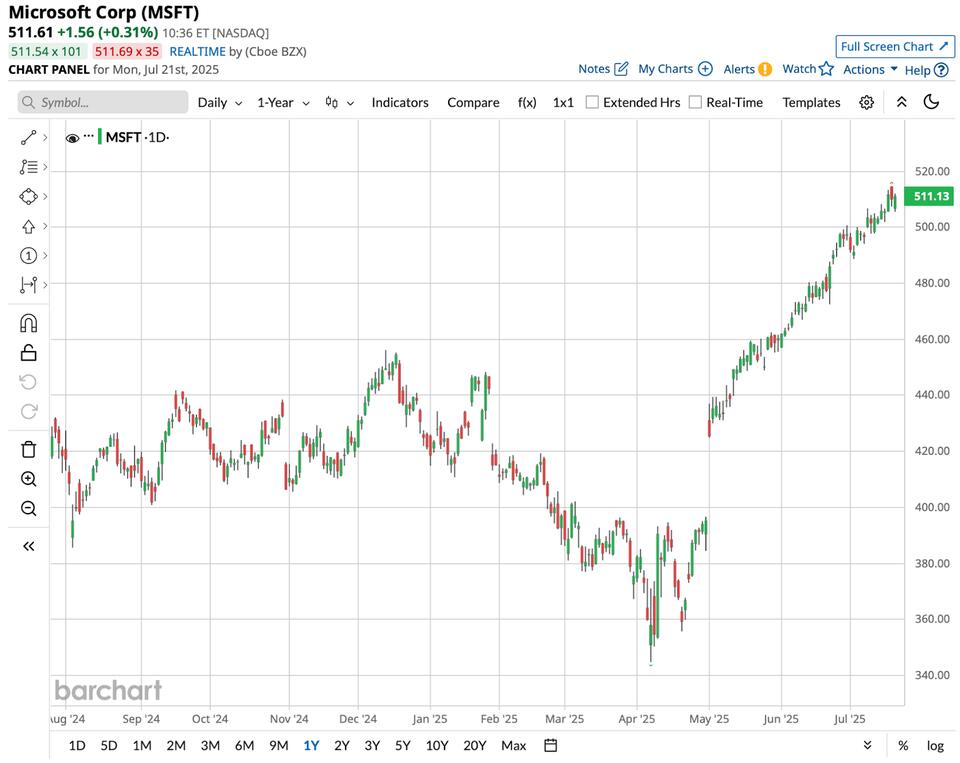Image resolution: width=960 pixels, height=763 pixels.
Task: Select the trend line drawing tool
Action: tap(28, 138)
